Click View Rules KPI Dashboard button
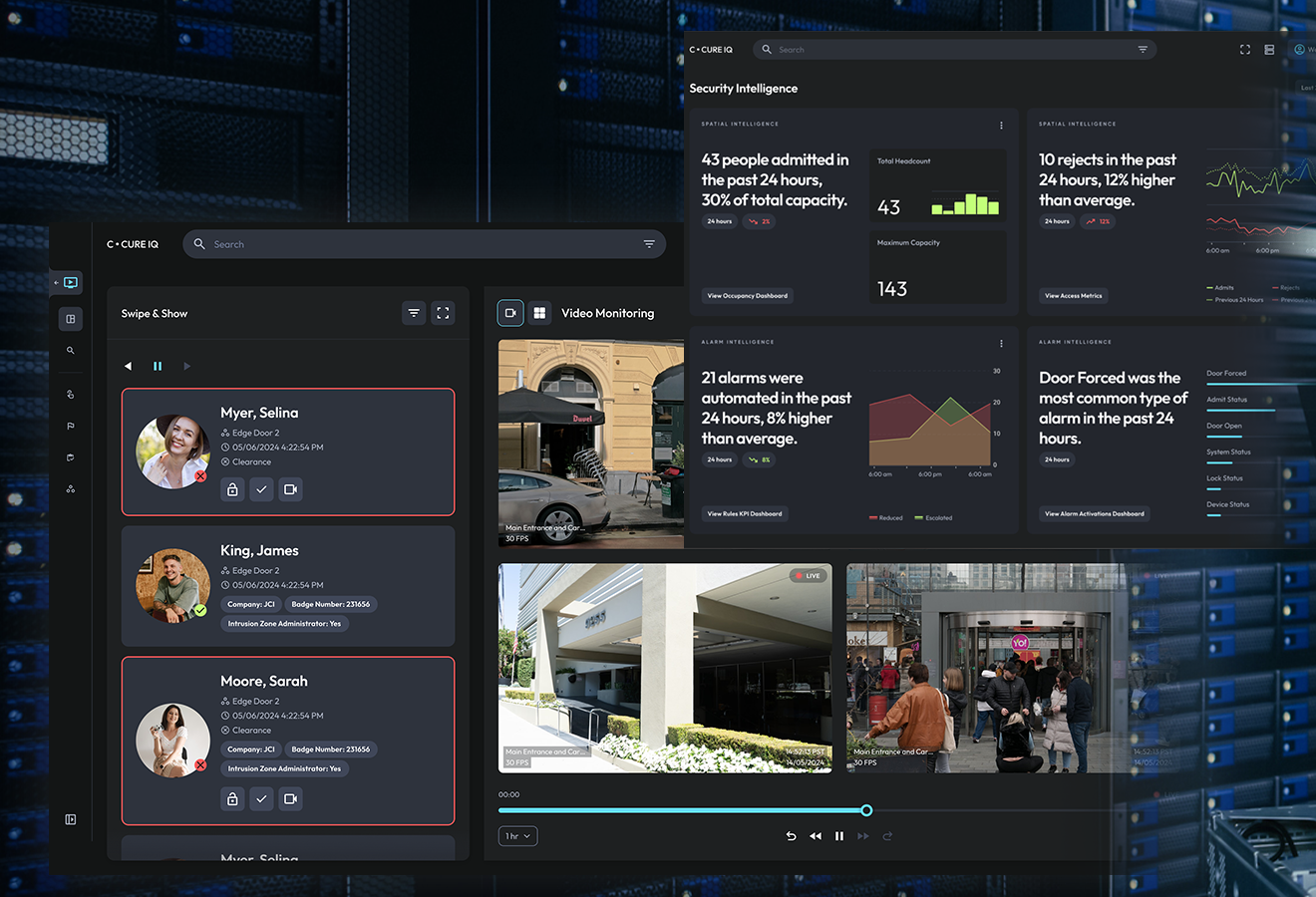 pos(744,514)
